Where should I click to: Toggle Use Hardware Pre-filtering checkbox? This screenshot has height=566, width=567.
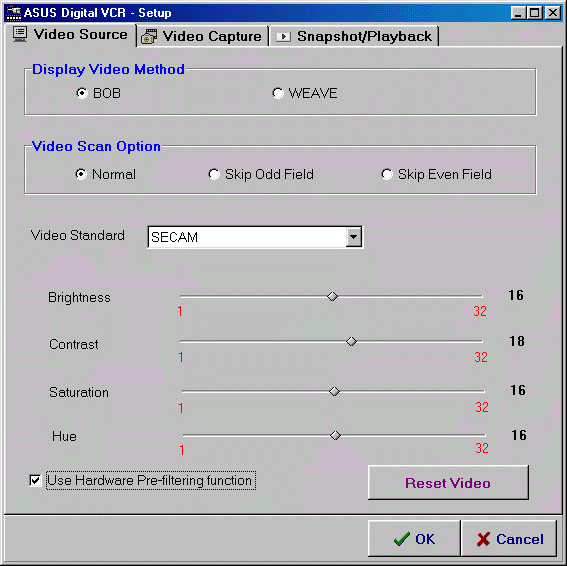pos(35,481)
